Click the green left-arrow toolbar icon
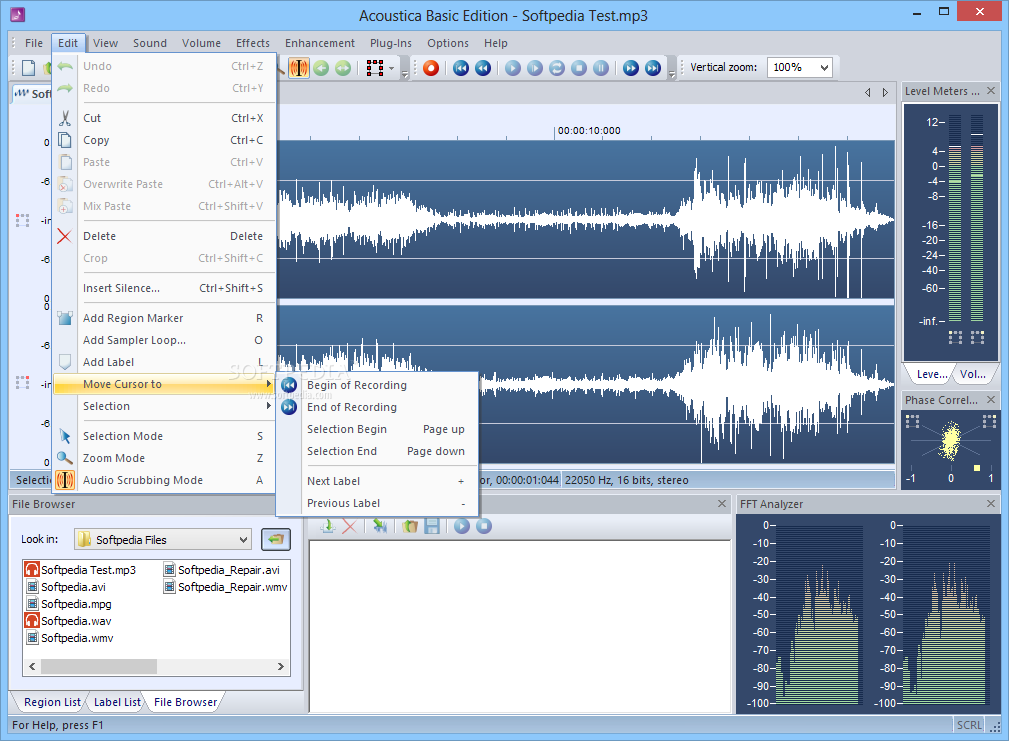This screenshot has height=741, width=1009. 321,68
